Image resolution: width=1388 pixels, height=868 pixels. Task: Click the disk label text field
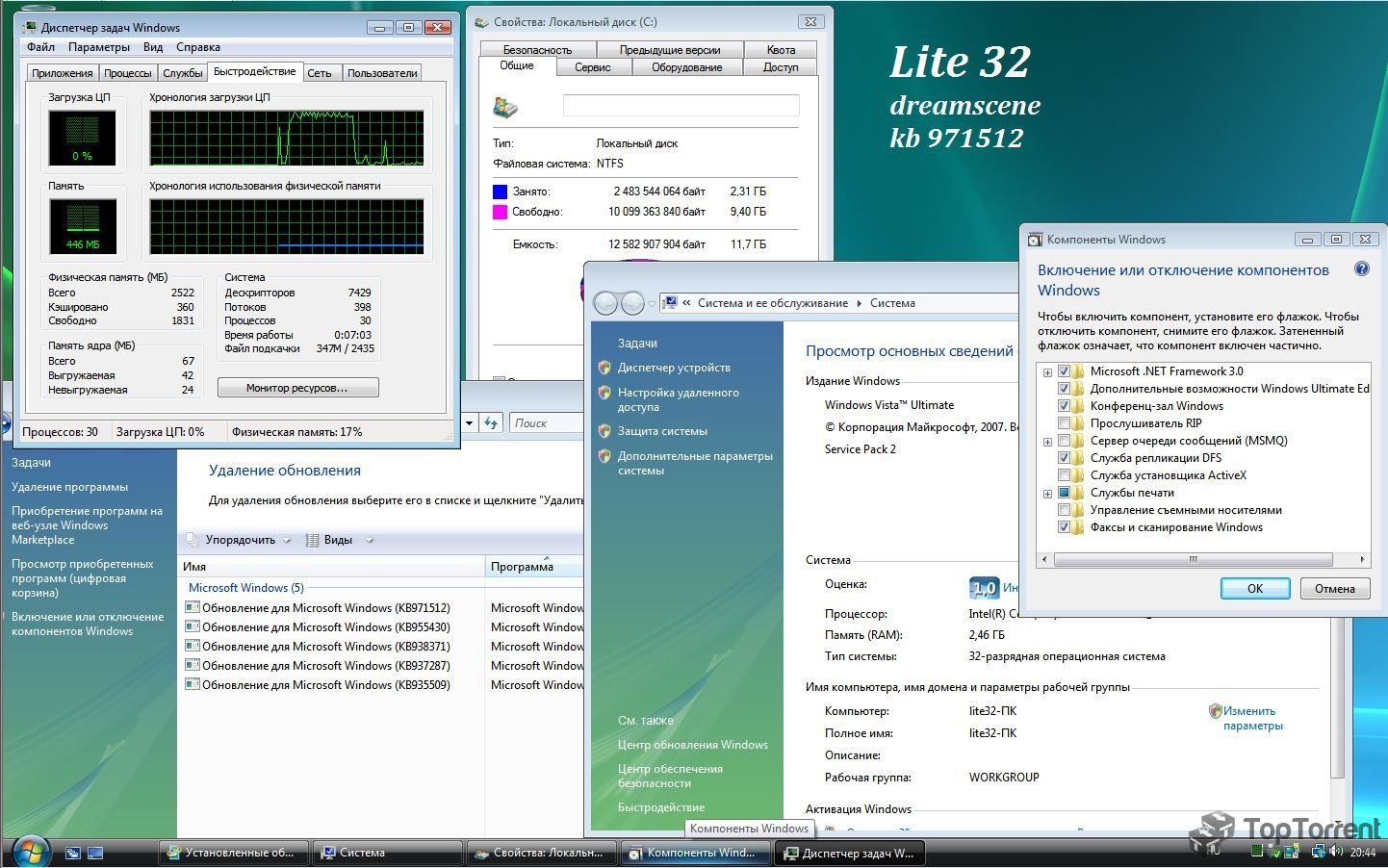pyautogui.click(x=681, y=105)
